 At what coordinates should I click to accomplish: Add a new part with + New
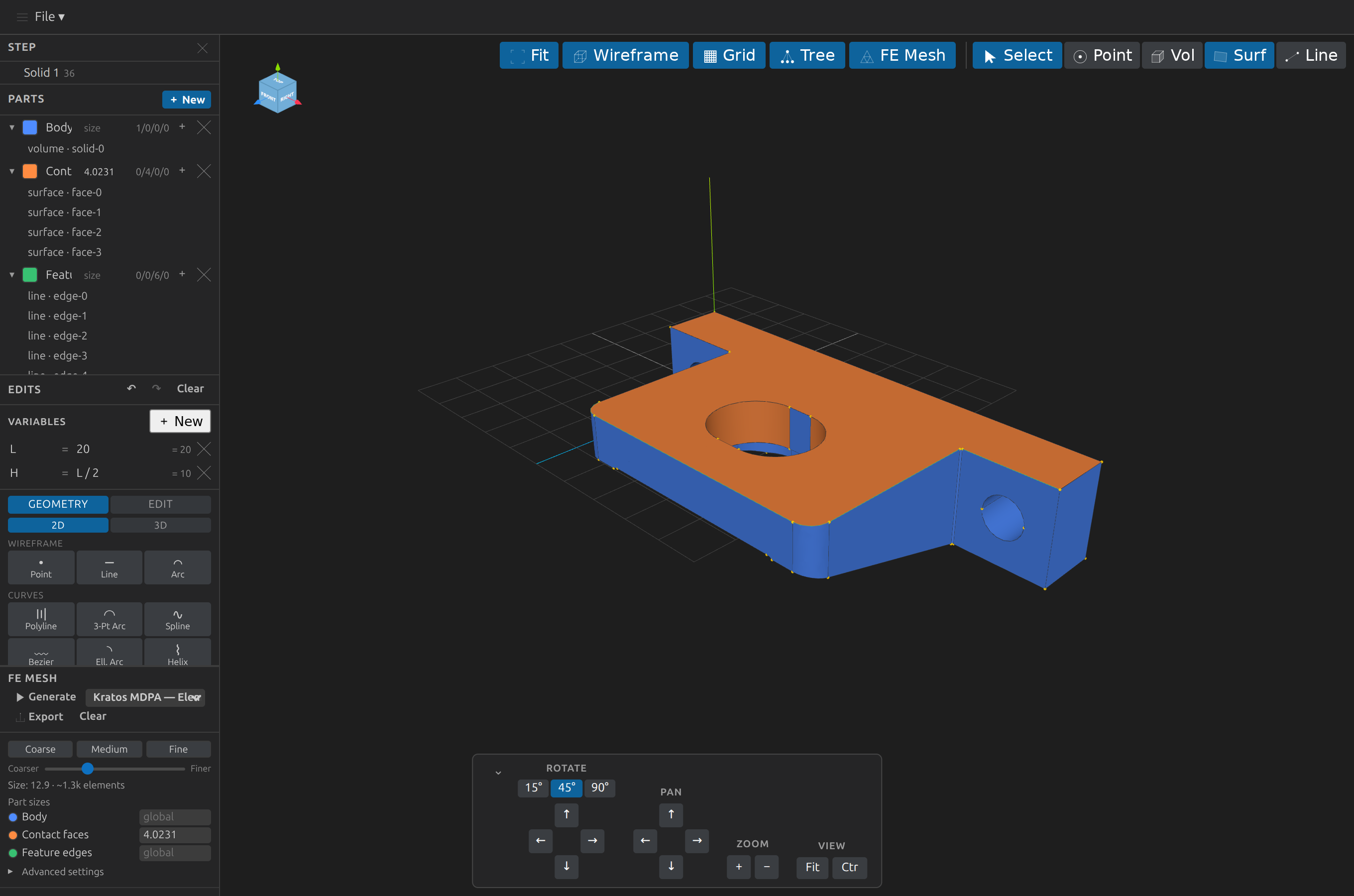[187, 100]
